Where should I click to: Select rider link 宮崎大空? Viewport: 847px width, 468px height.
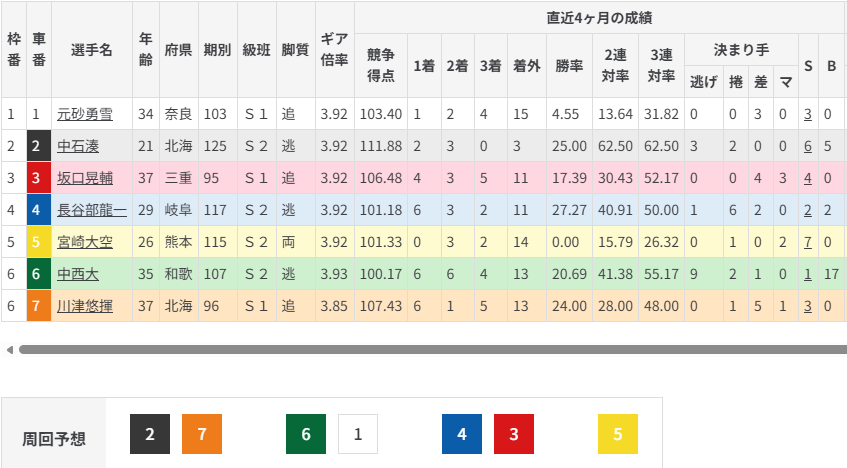tap(84, 243)
